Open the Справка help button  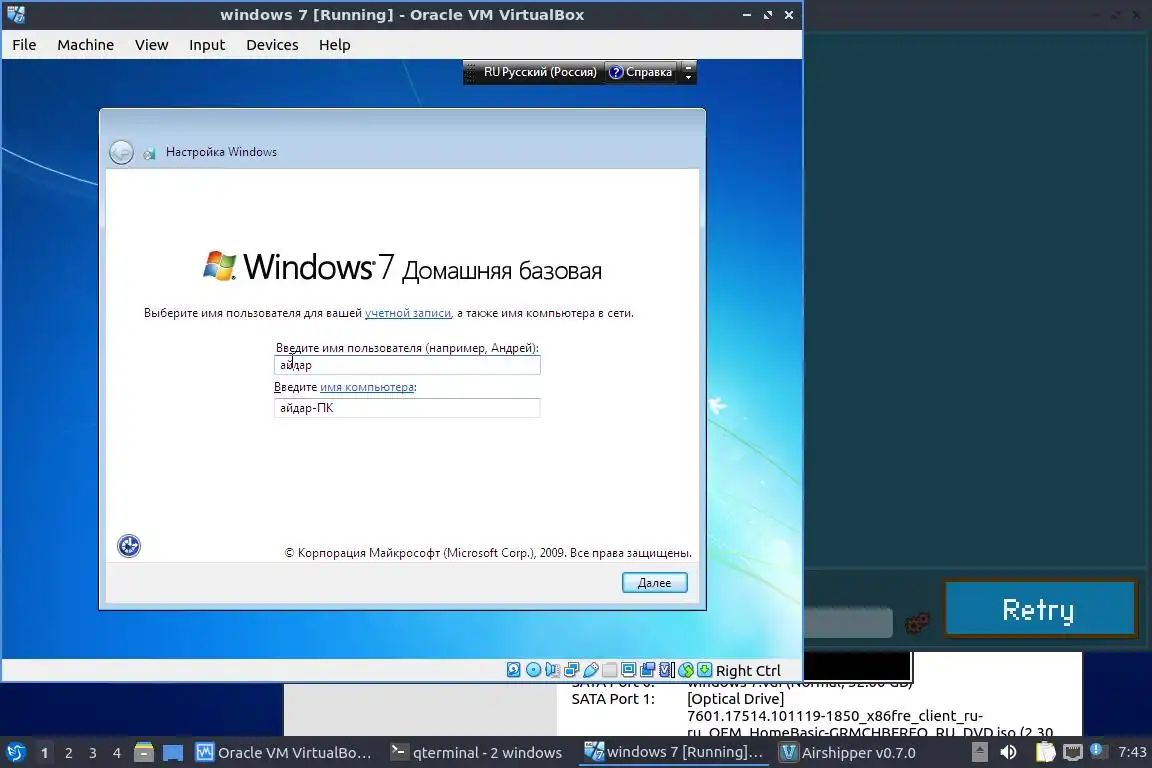[641, 72]
